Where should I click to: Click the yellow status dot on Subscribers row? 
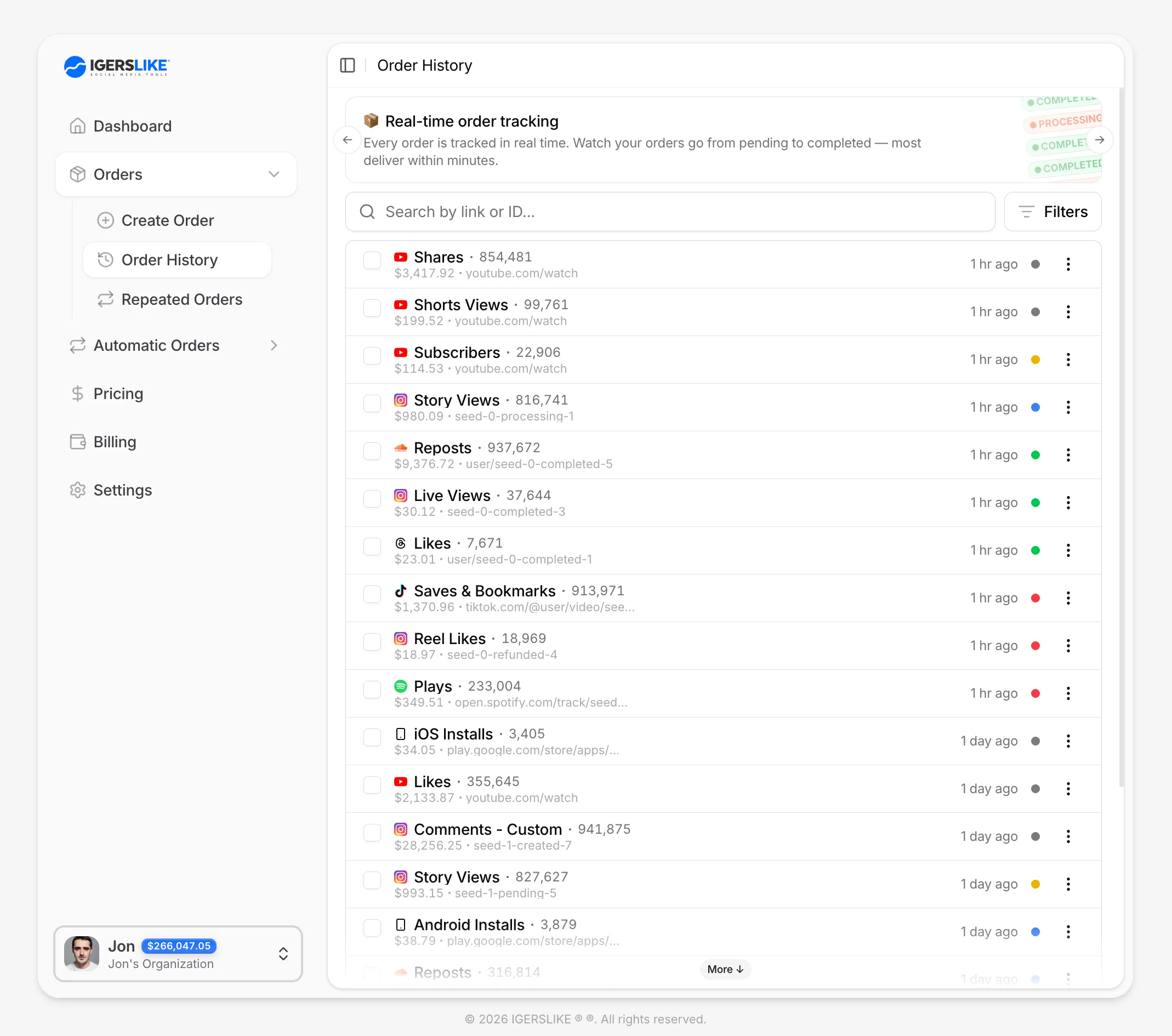pyautogui.click(x=1036, y=360)
